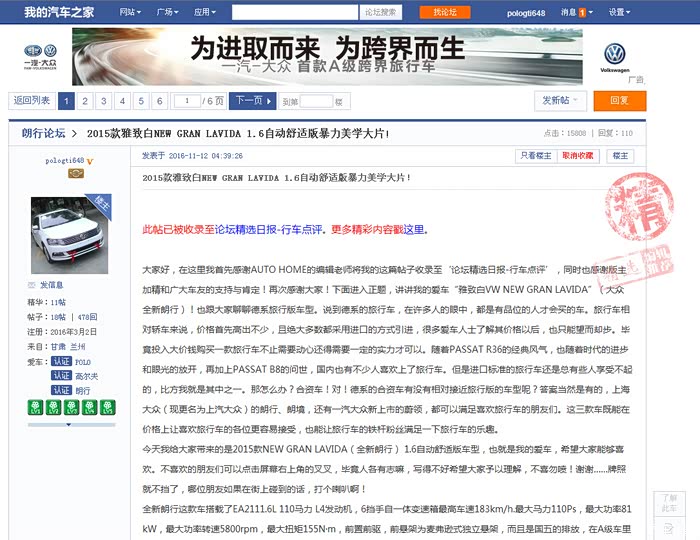
Task: Click the 发信息 send message link
Action: point(51,285)
